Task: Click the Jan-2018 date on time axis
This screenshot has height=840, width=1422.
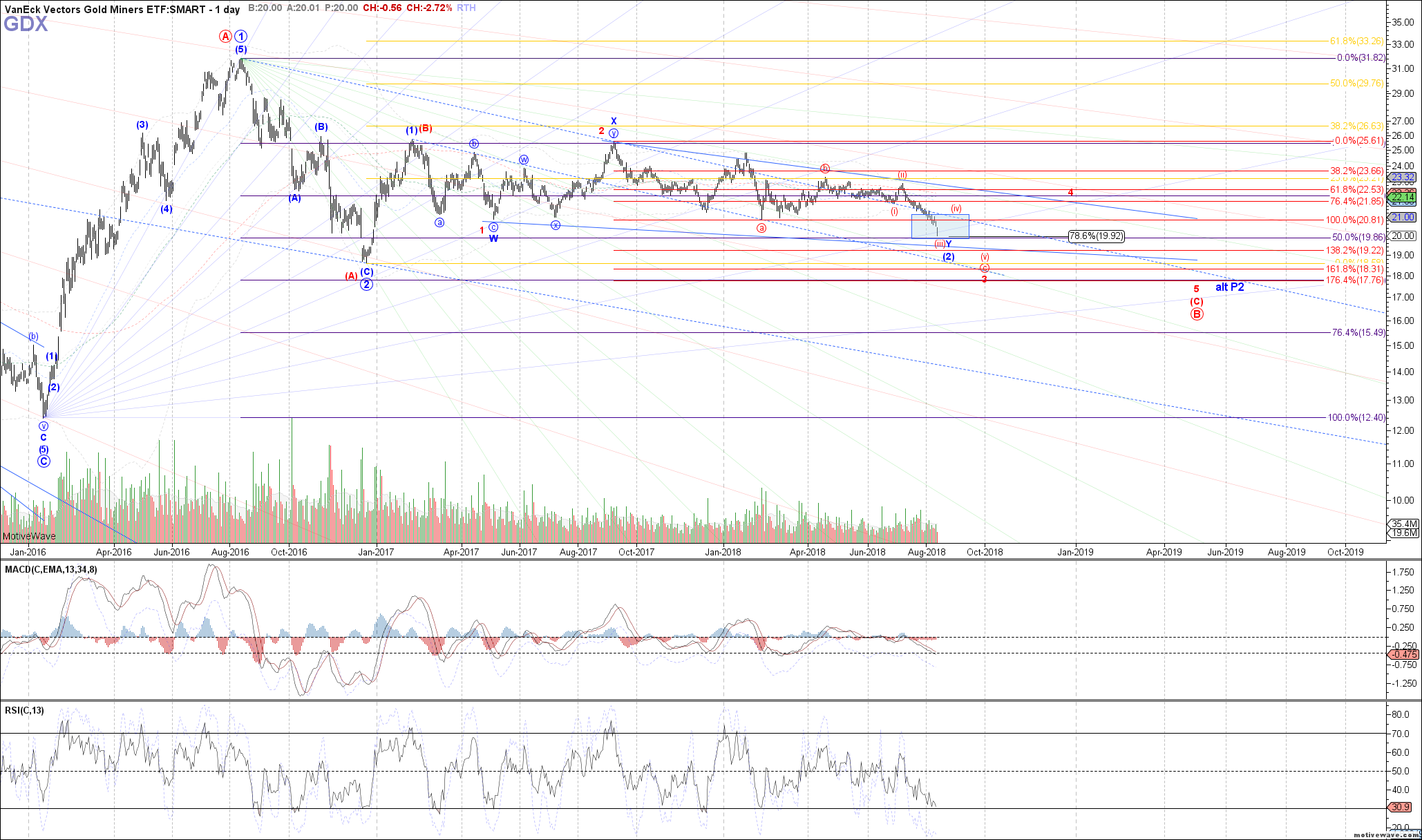Action: tap(723, 552)
